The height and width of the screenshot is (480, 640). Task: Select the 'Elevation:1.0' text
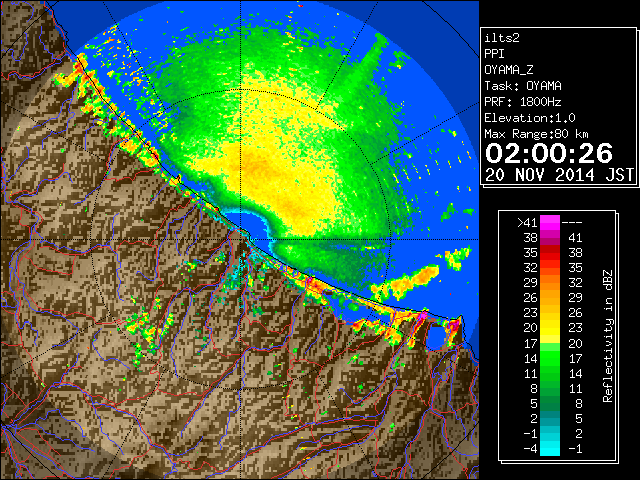click(530, 118)
